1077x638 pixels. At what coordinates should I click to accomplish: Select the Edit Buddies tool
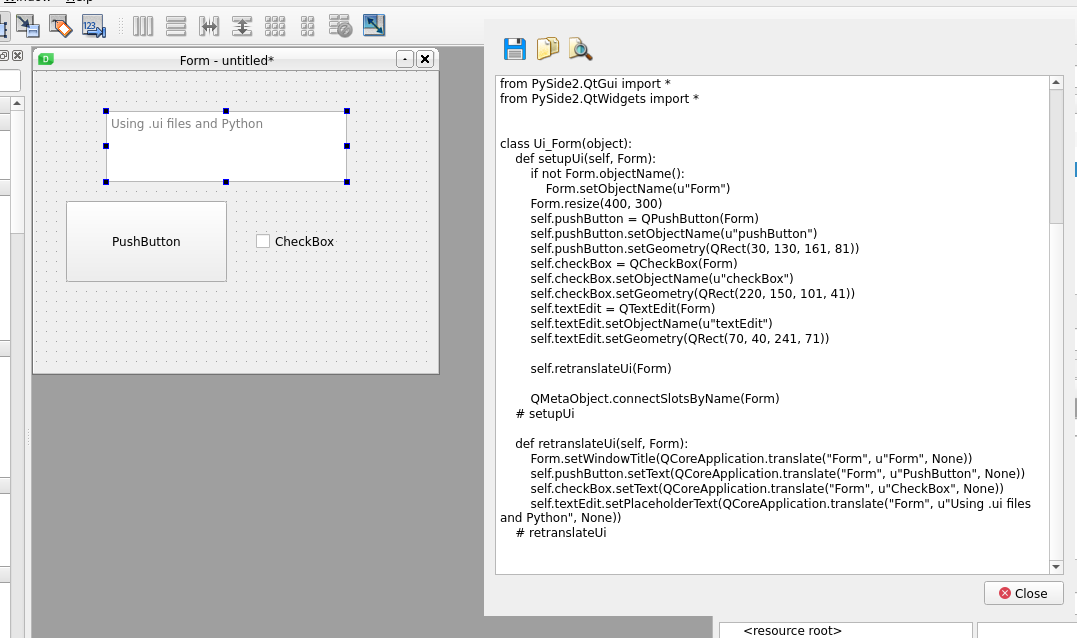coord(60,26)
